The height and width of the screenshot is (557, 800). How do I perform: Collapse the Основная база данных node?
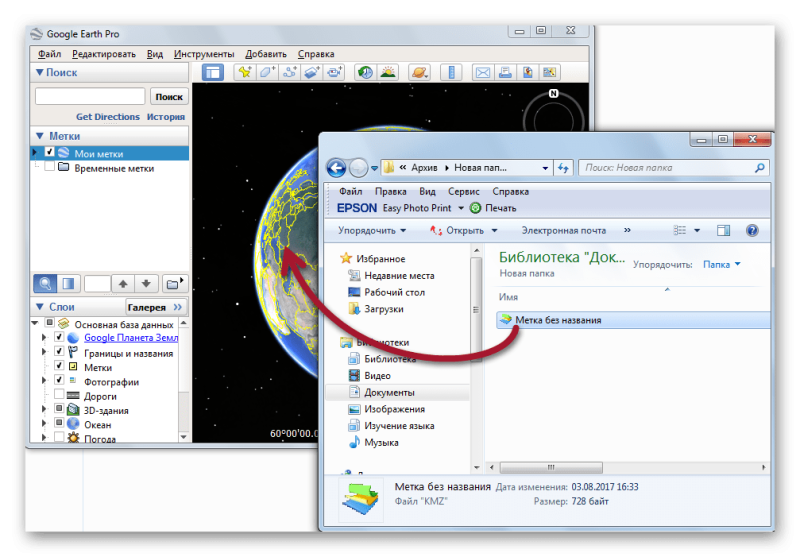(35, 323)
